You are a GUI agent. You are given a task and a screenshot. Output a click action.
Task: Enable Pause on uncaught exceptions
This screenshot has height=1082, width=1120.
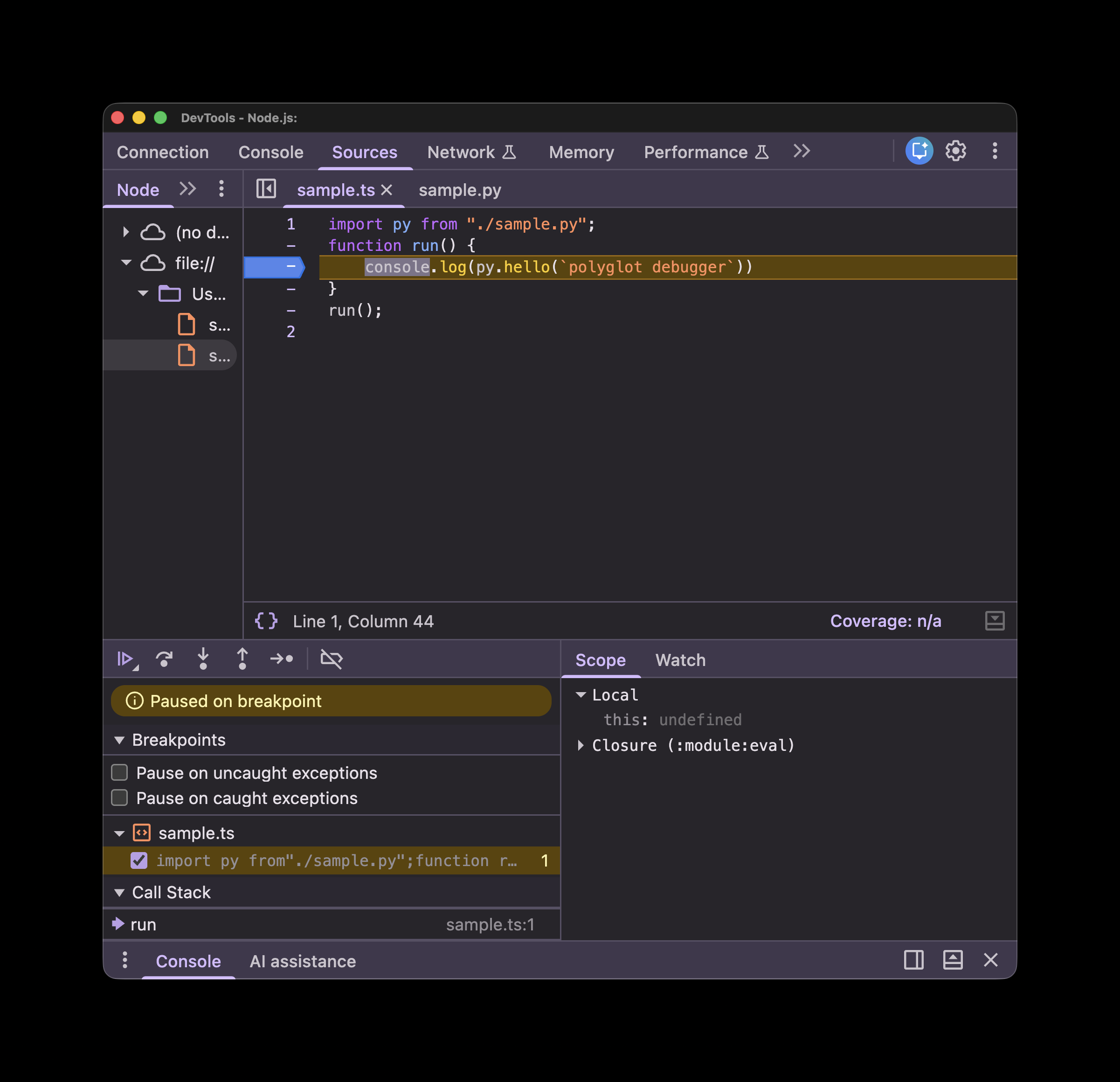click(x=119, y=773)
